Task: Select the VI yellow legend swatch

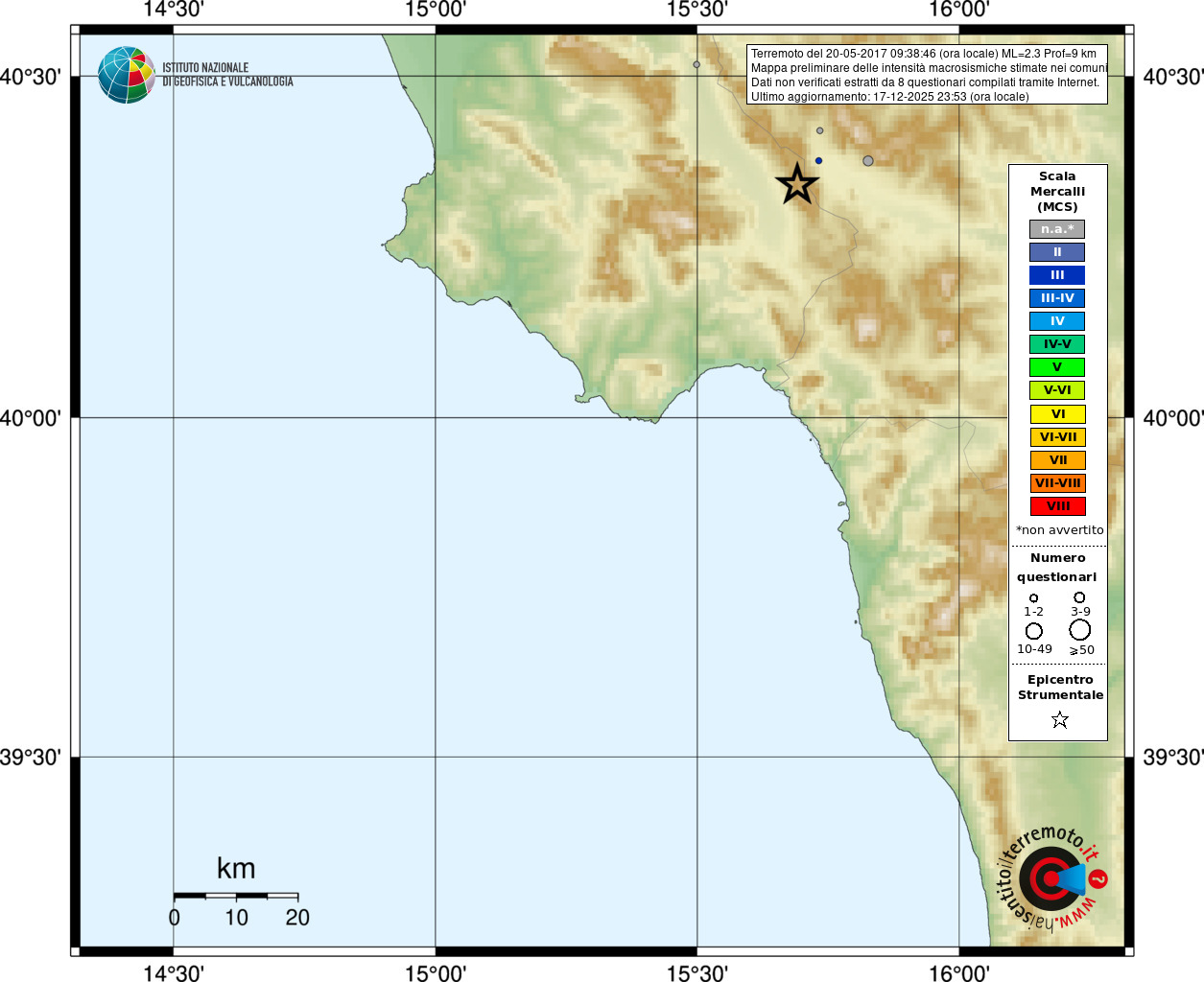Action: click(1058, 414)
